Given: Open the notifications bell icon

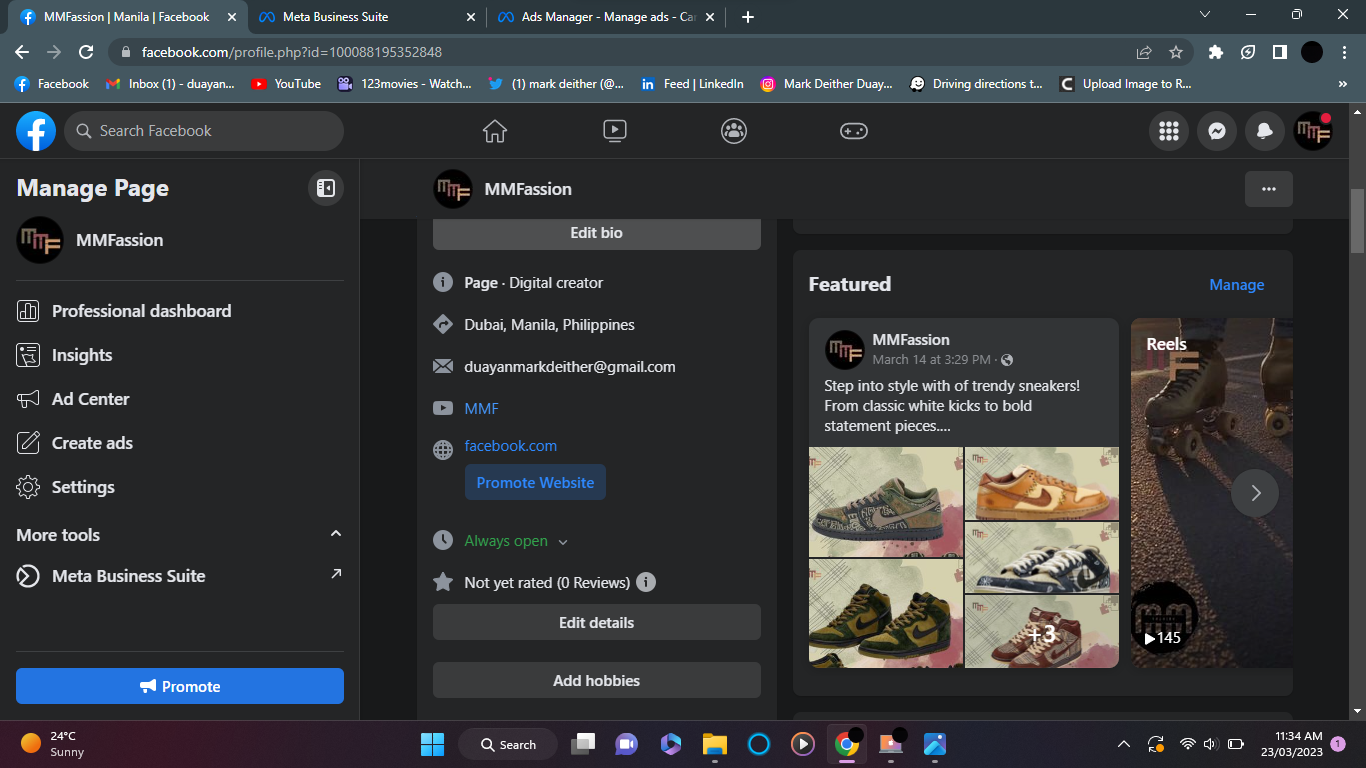Looking at the screenshot, I should (x=1264, y=131).
